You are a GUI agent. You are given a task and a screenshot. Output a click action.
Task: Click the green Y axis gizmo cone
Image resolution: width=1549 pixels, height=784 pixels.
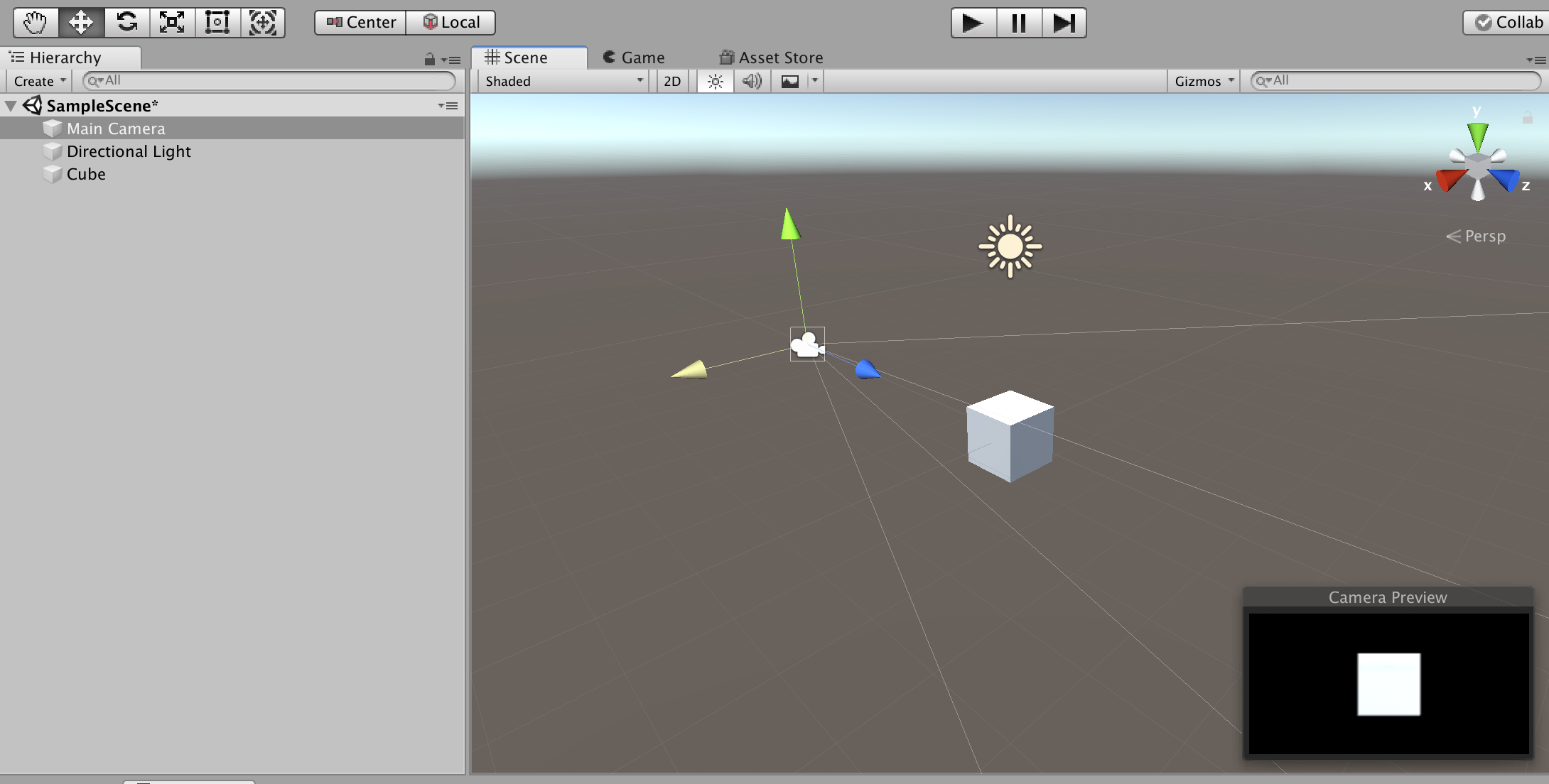[1477, 135]
